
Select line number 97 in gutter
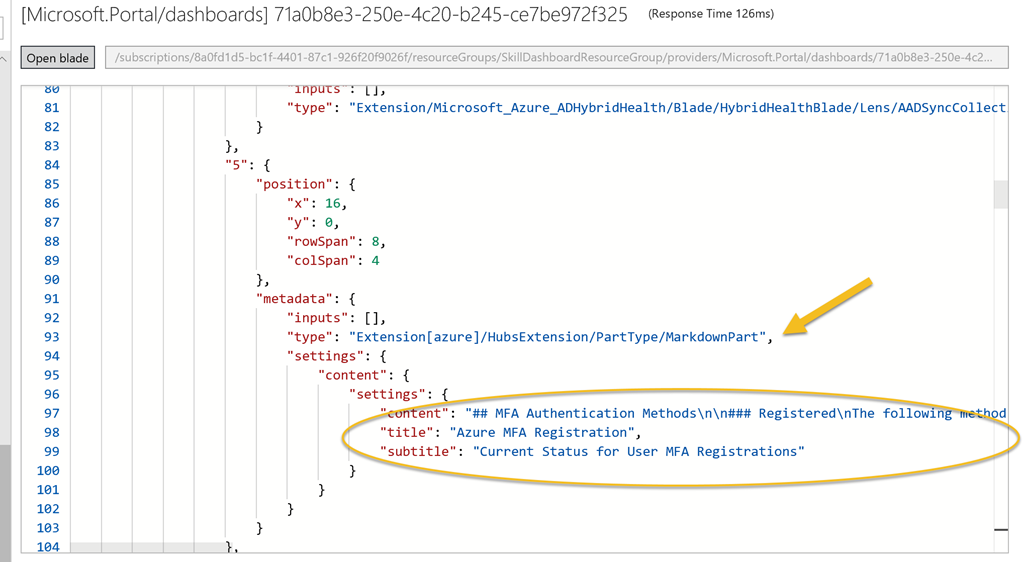(51, 413)
